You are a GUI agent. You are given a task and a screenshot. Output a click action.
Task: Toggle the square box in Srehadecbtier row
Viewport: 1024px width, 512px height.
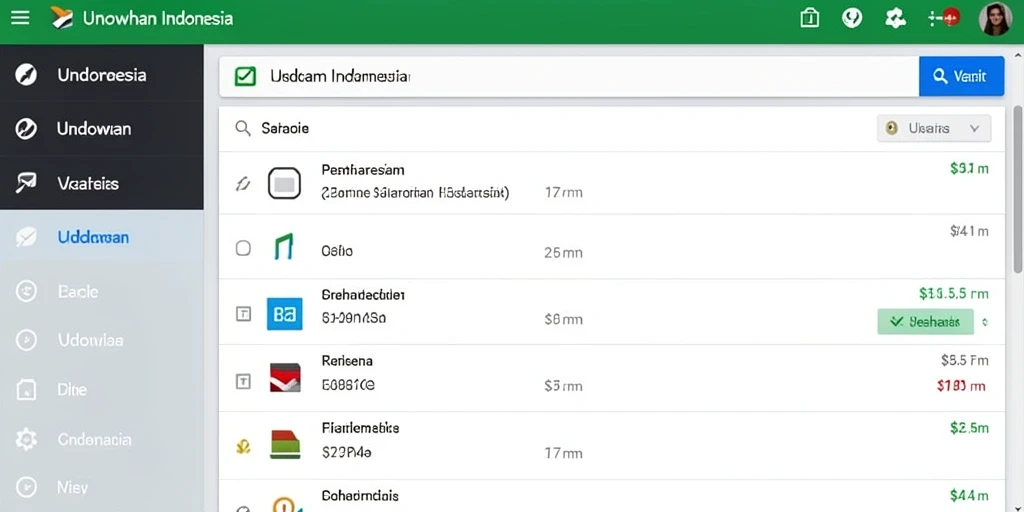pyautogui.click(x=243, y=315)
